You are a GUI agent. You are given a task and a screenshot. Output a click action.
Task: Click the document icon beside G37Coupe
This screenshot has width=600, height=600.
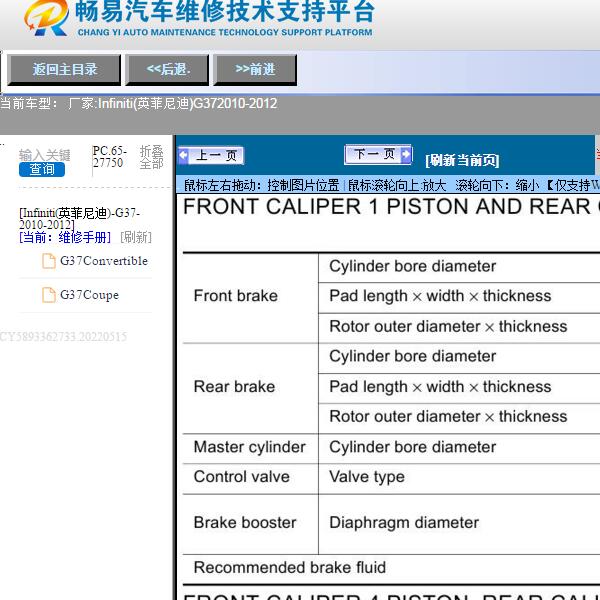49,295
